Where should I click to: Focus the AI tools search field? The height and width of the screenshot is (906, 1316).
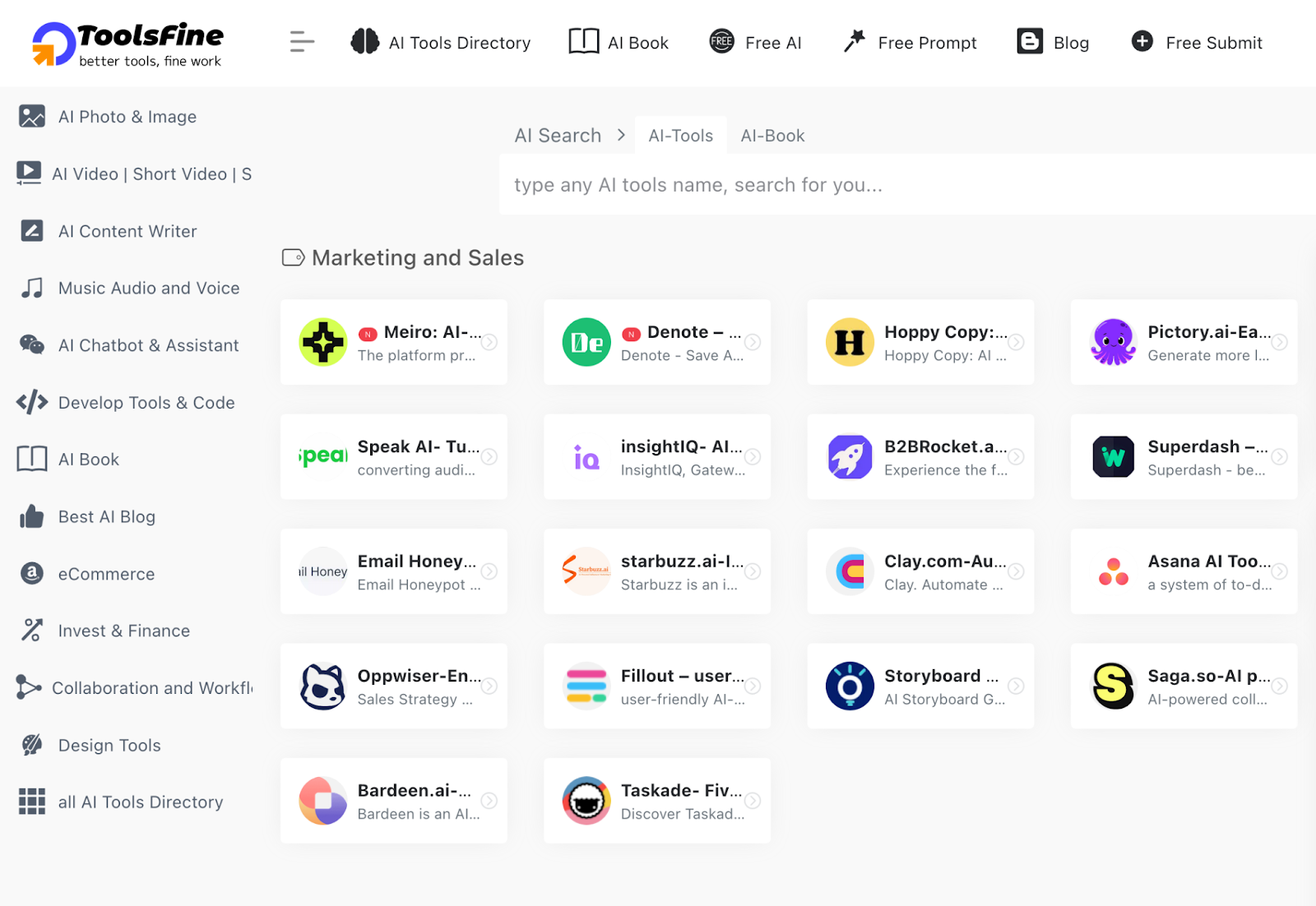pyautogui.click(x=907, y=185)
